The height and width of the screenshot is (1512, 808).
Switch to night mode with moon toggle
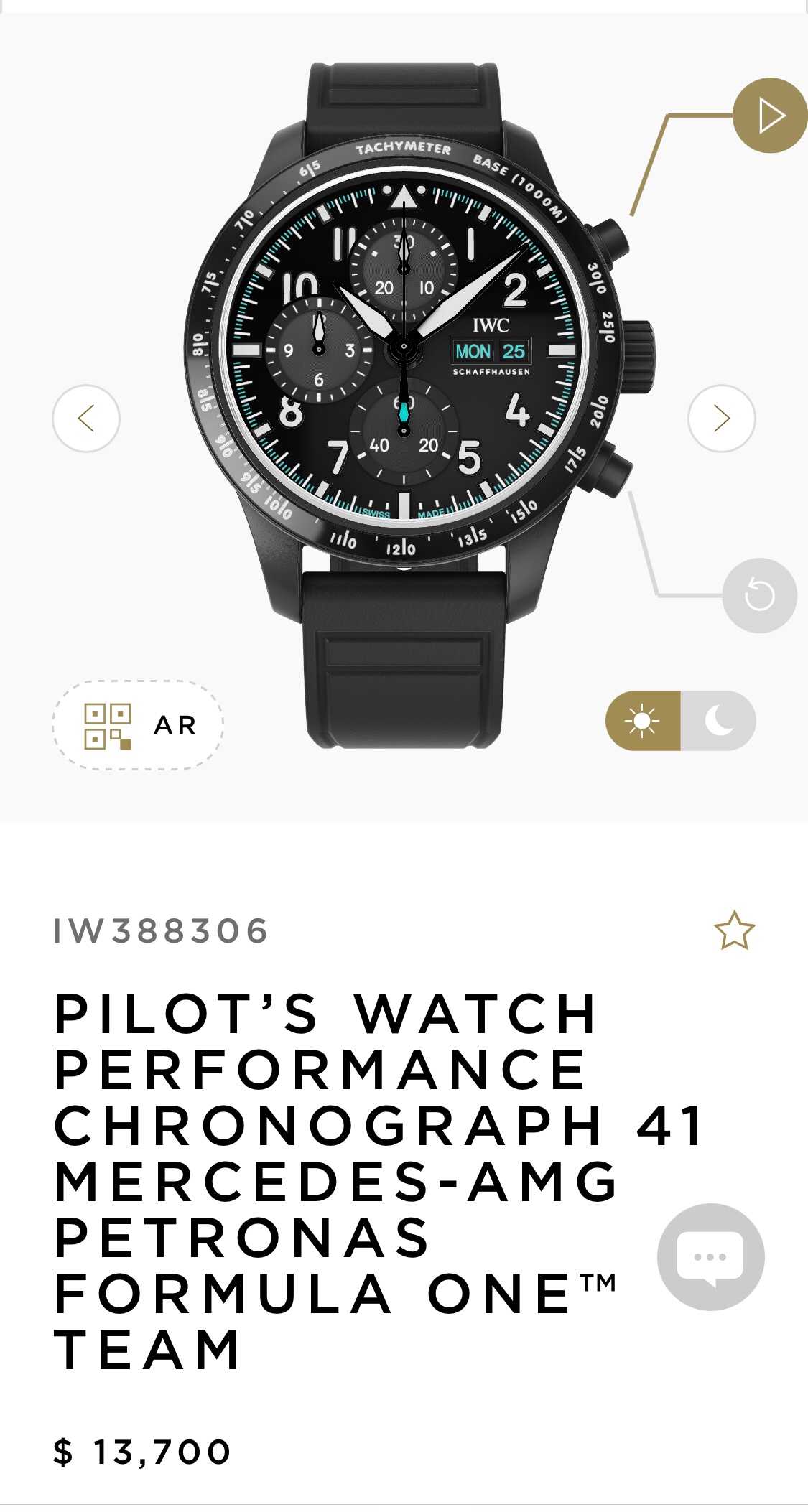(x=719, y=721)
